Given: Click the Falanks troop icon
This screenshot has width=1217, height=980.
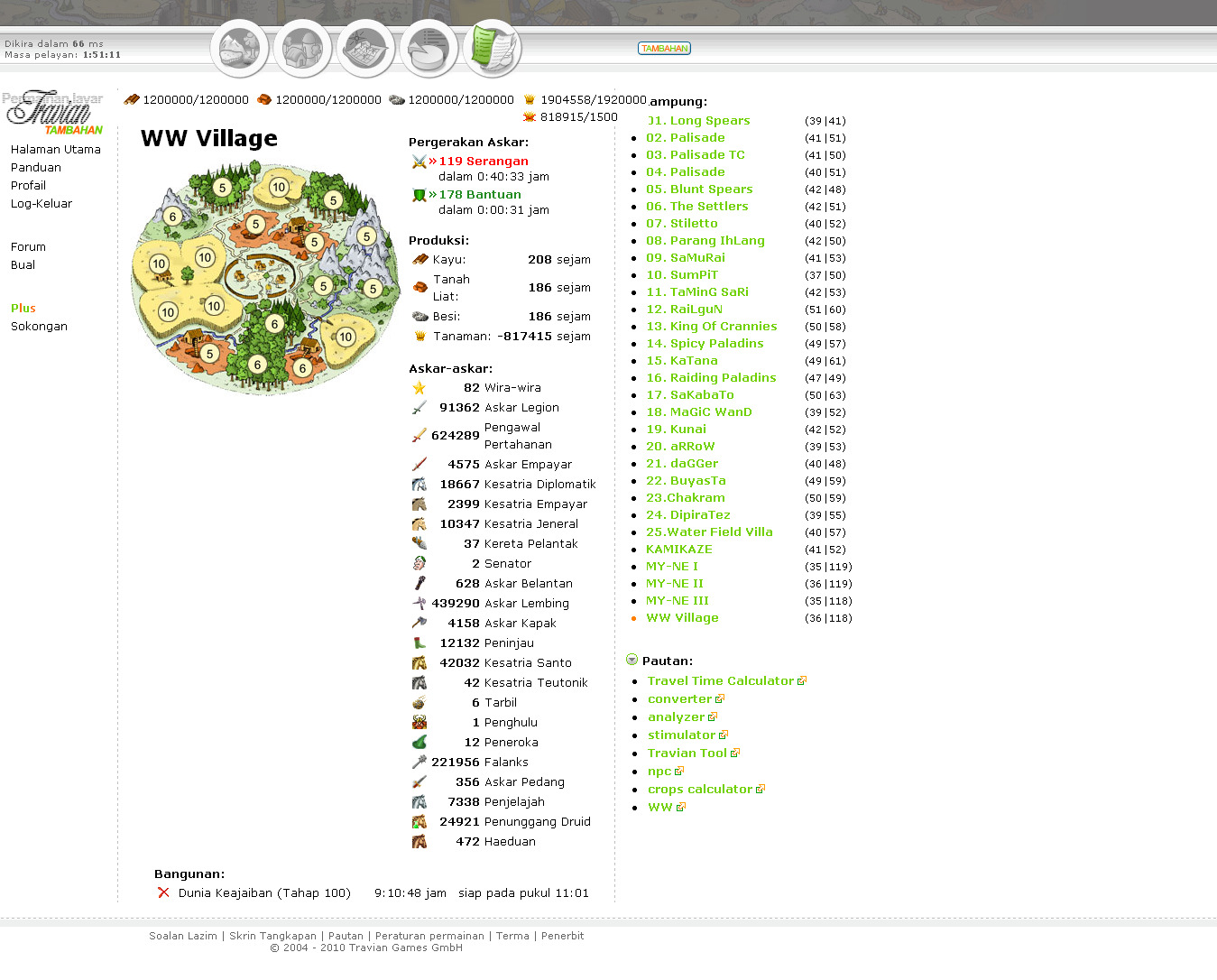Looking at the screenshot, I should pyautogui.click(x=419, y=763).
